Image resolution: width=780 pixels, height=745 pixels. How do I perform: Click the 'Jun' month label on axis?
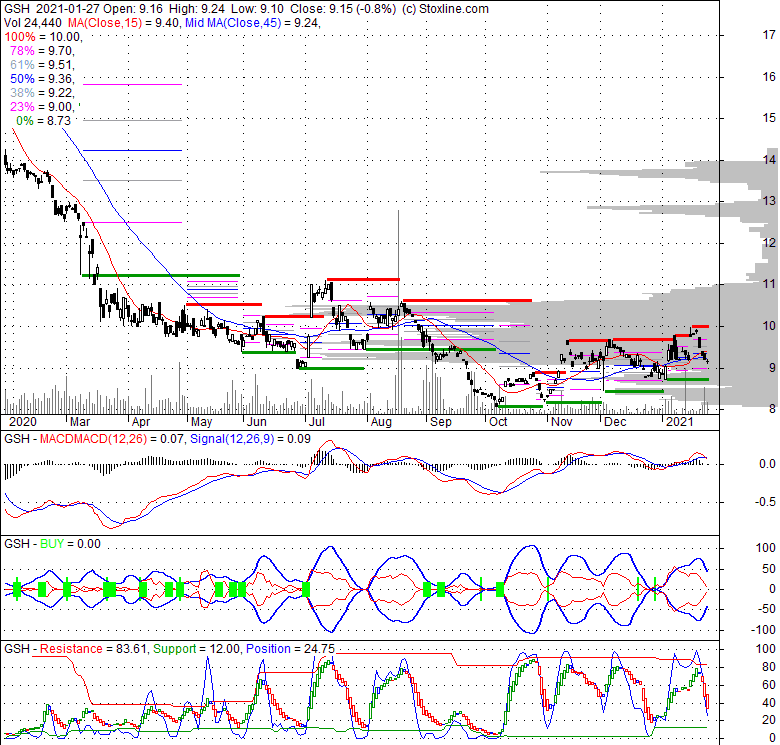257,422
